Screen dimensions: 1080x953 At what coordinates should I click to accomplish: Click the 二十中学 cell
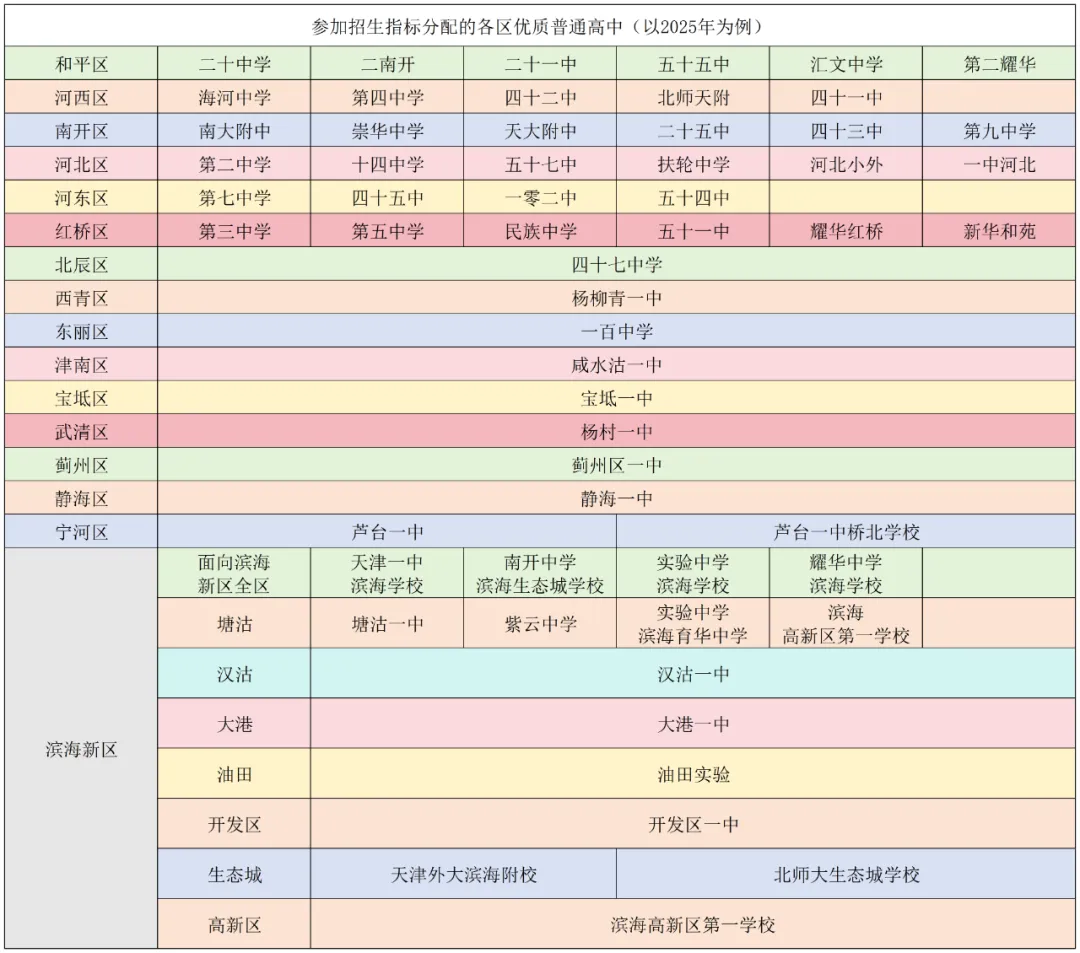[235, 63]
